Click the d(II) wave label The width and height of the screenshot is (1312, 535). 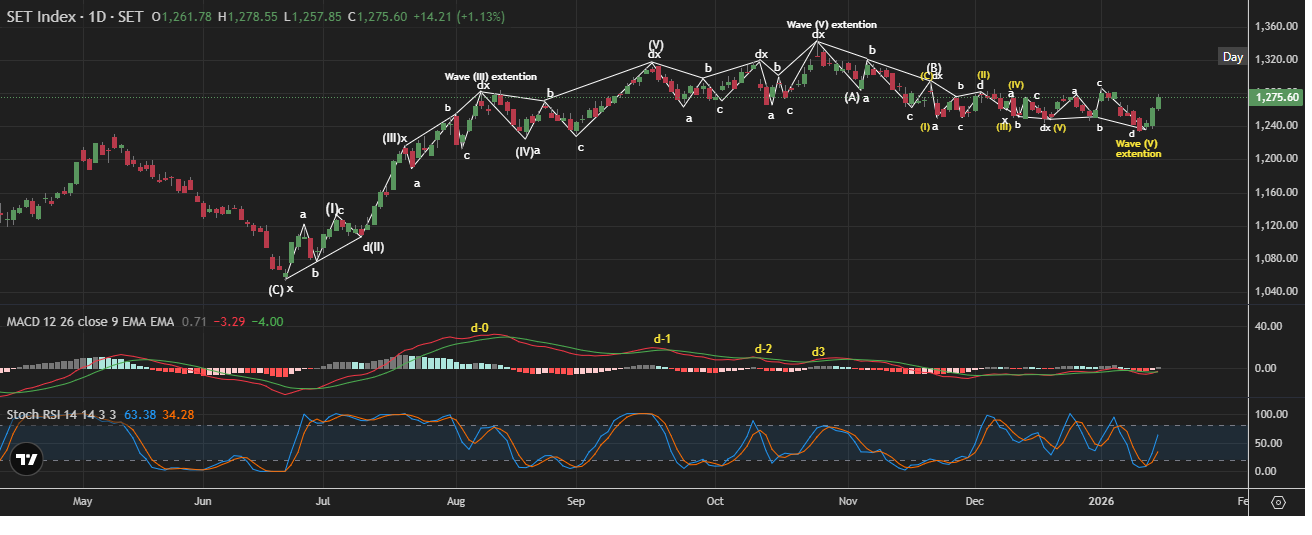pos(373,247)
